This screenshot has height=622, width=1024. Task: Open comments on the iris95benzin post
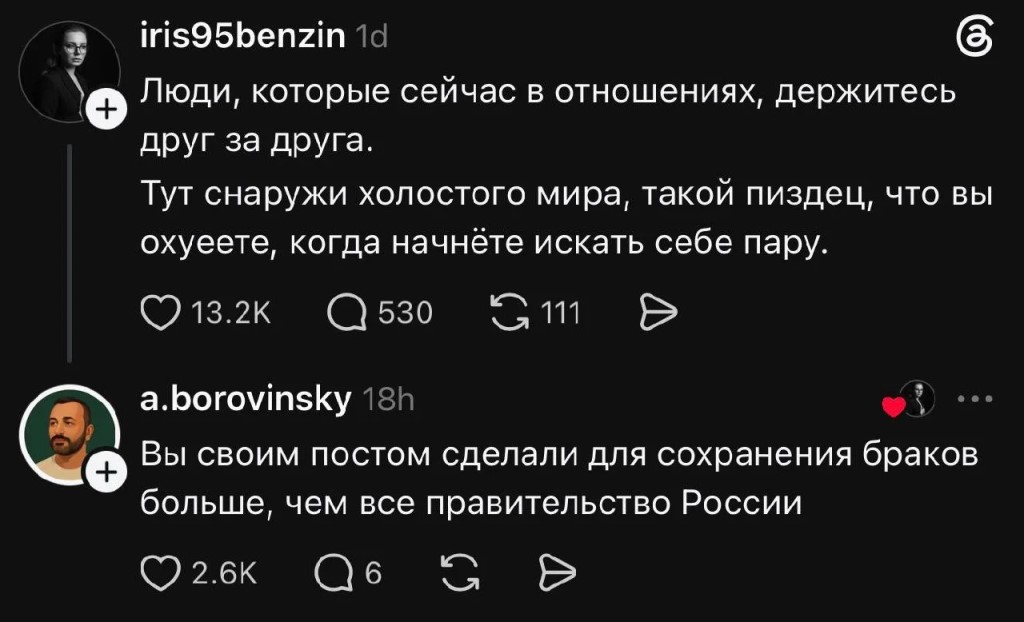(x=347, y=313)
